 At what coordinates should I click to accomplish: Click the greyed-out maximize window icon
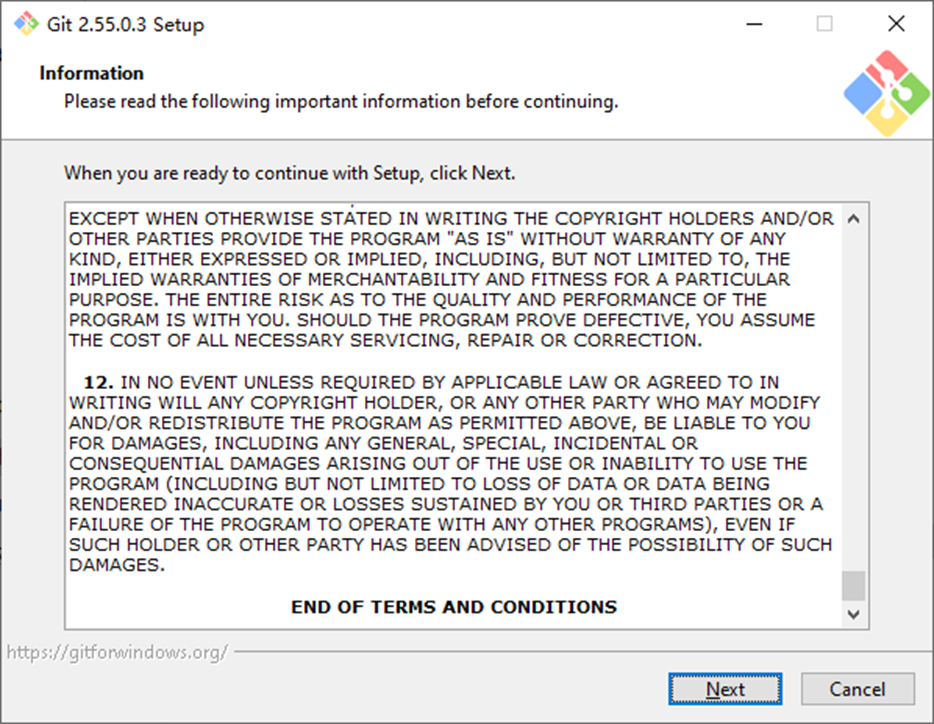click(x=824, y=24)
